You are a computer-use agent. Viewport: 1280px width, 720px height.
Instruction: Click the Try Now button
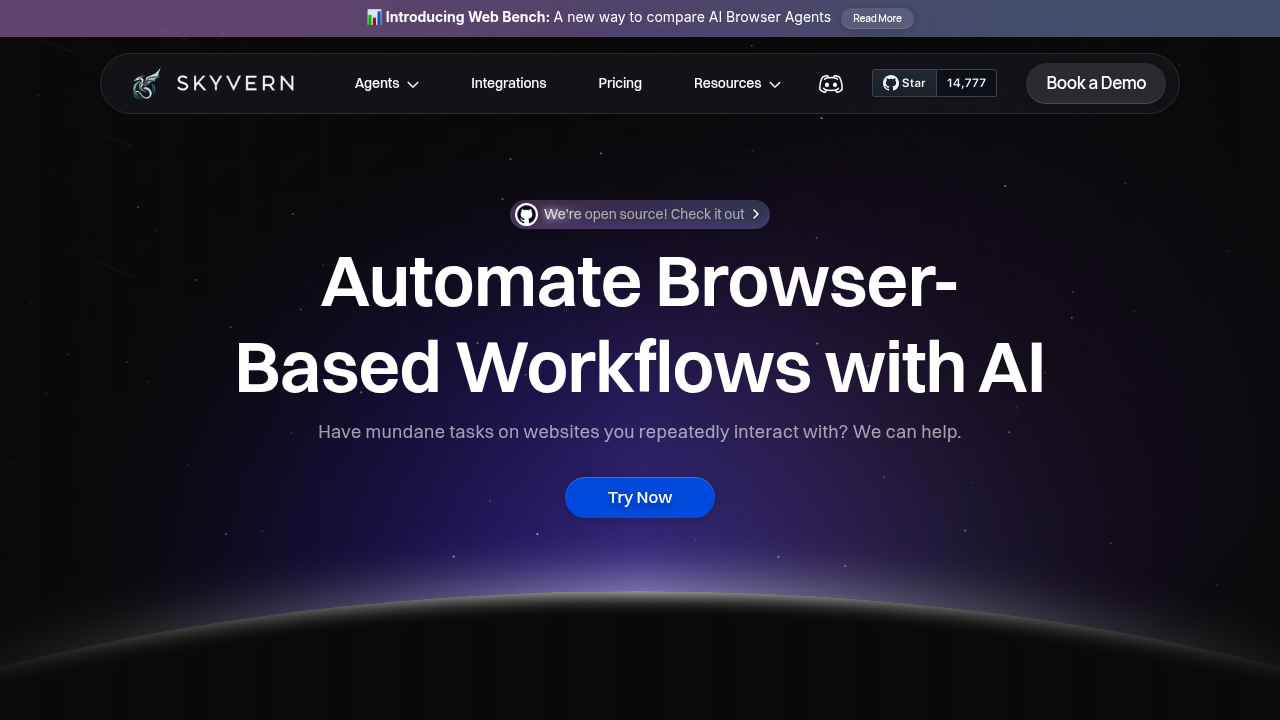coord(640,497)
